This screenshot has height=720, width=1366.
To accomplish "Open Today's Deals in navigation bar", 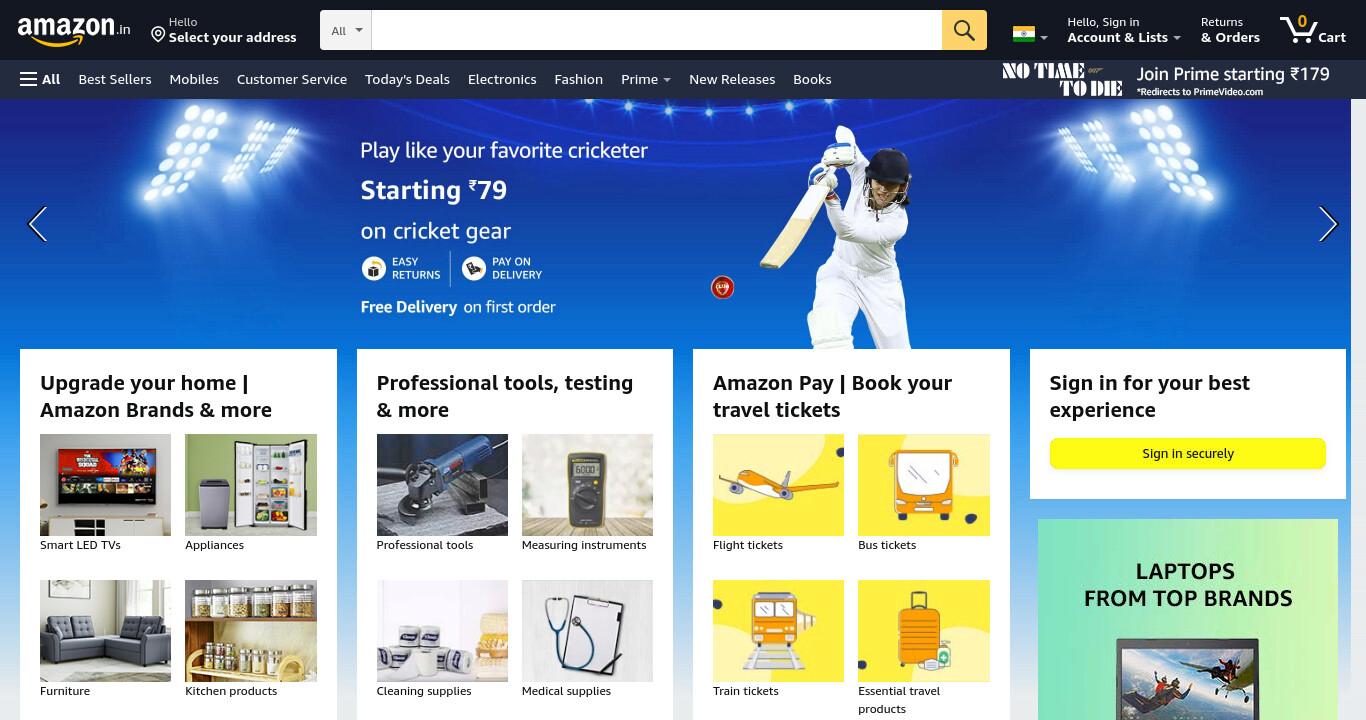I will pos(407,79).
